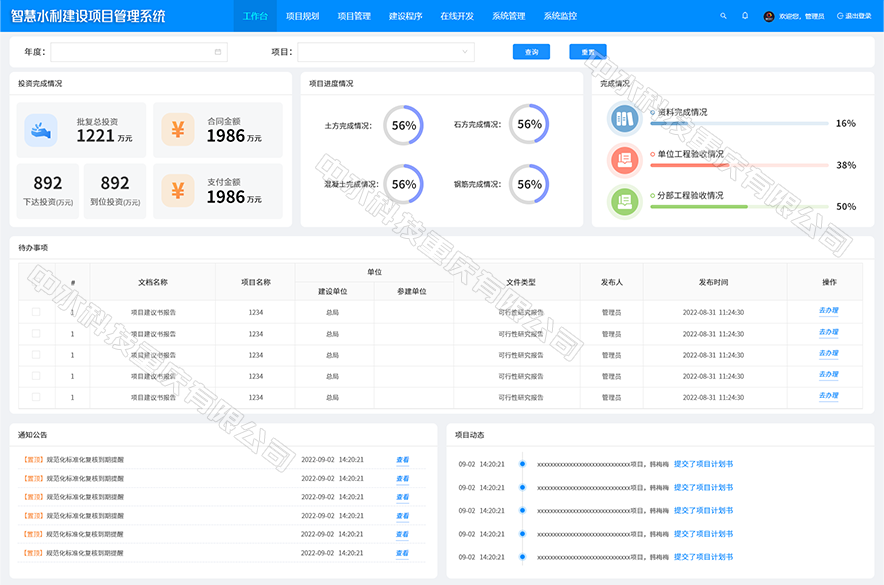Click the 建设单位 sub-header

click(x=333, y=291)
